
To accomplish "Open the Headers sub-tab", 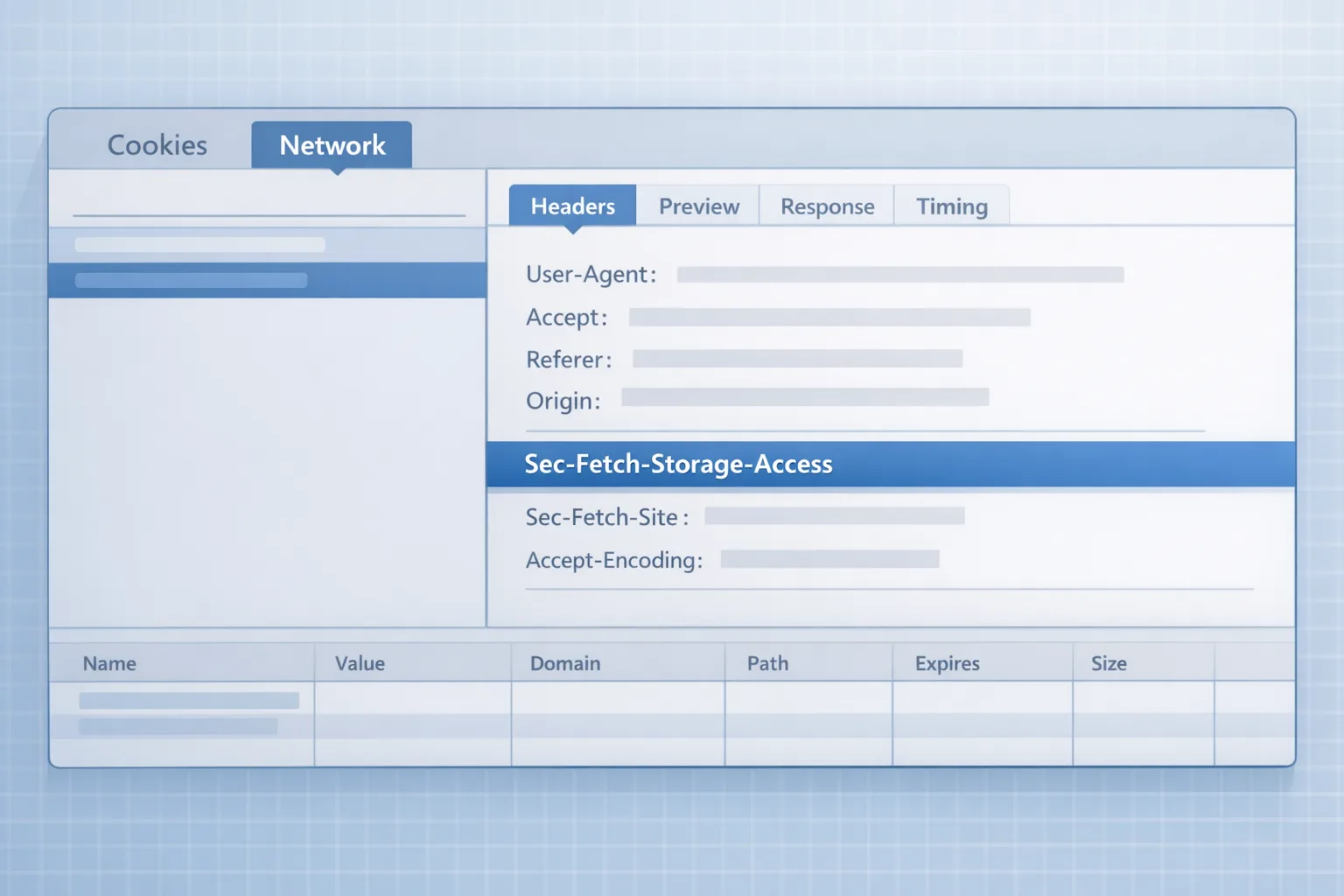I will (x=572, y=206).
